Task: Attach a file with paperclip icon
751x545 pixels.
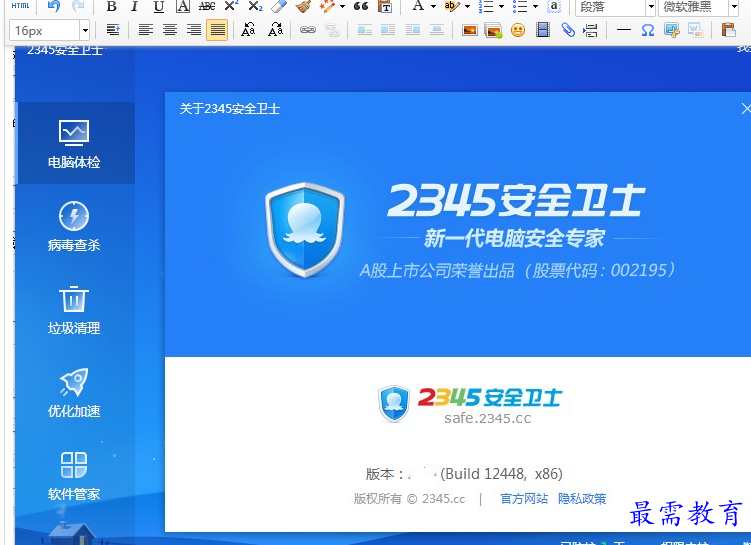Action: click(568, 30)
